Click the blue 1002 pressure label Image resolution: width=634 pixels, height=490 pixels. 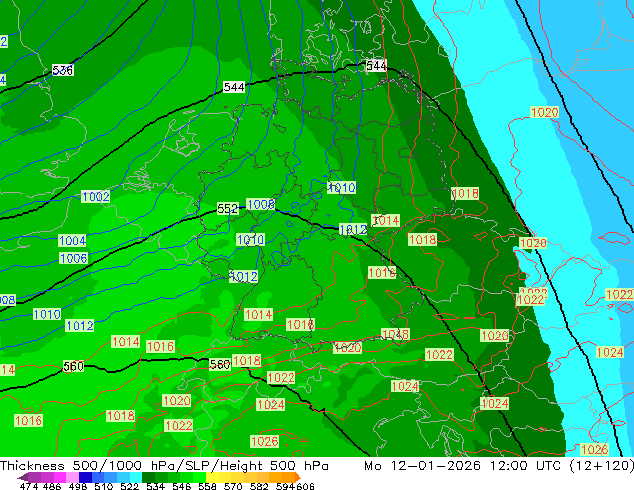point(96,196)
